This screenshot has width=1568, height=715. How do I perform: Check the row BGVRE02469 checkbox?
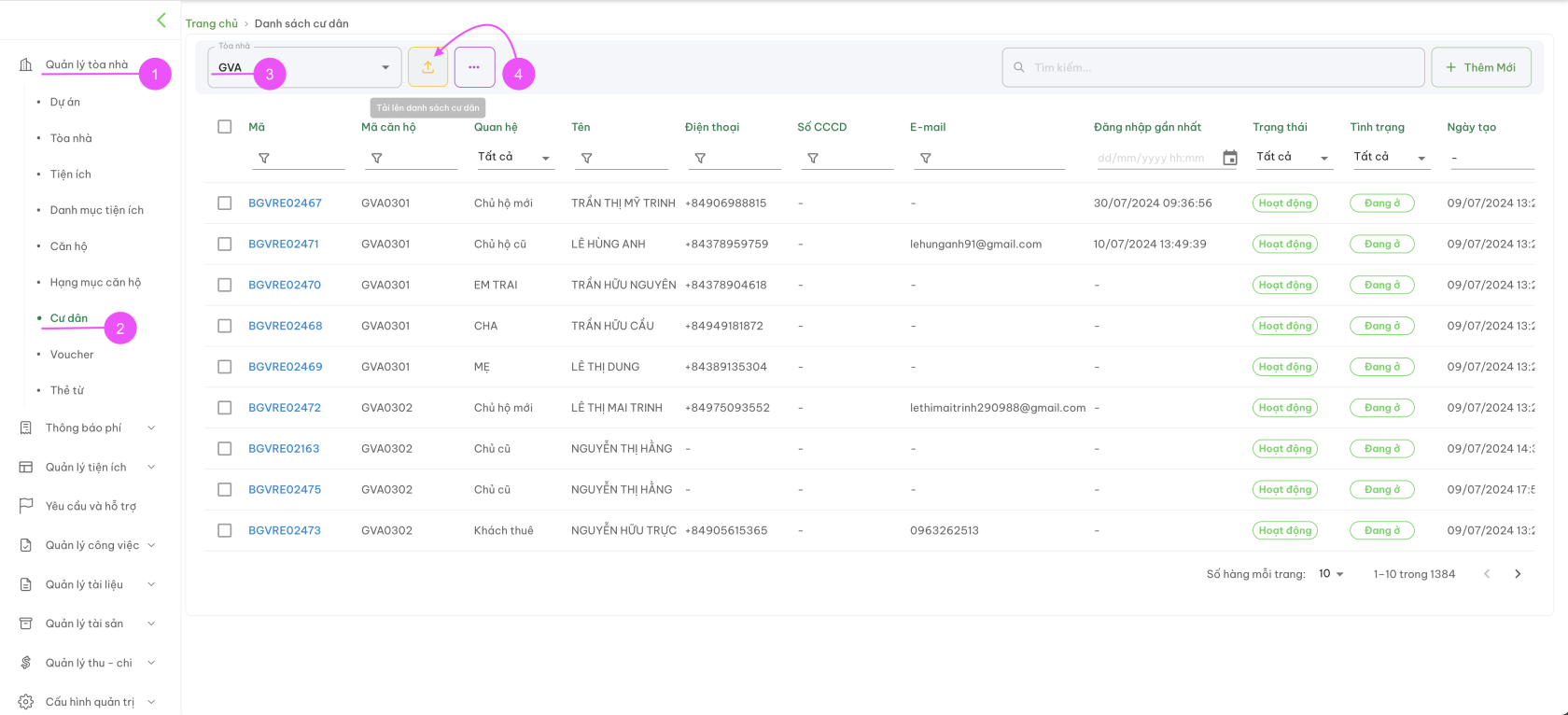225,367
